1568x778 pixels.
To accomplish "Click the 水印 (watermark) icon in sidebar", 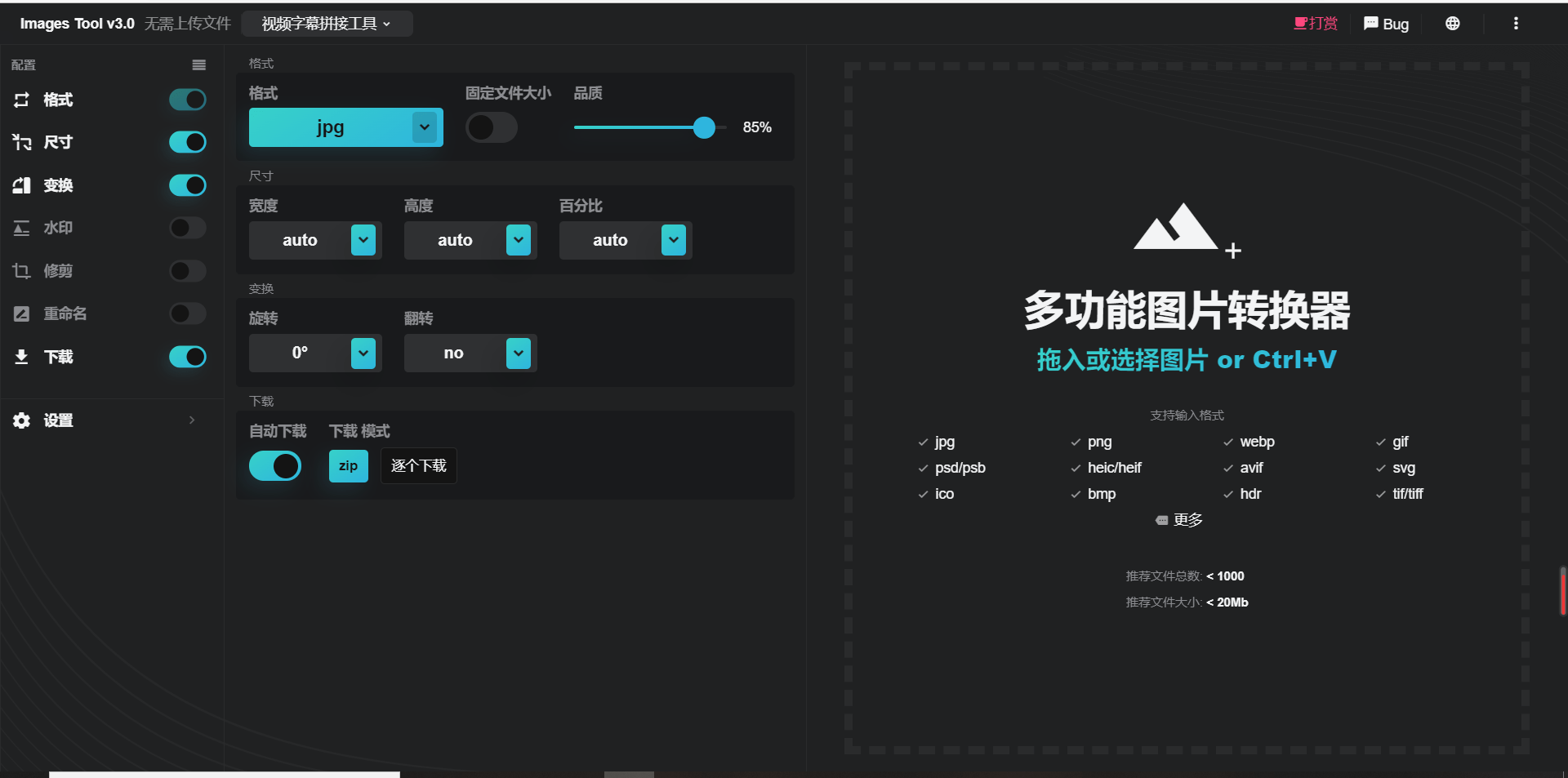I will pyautogui.click(x=21, y=228).
